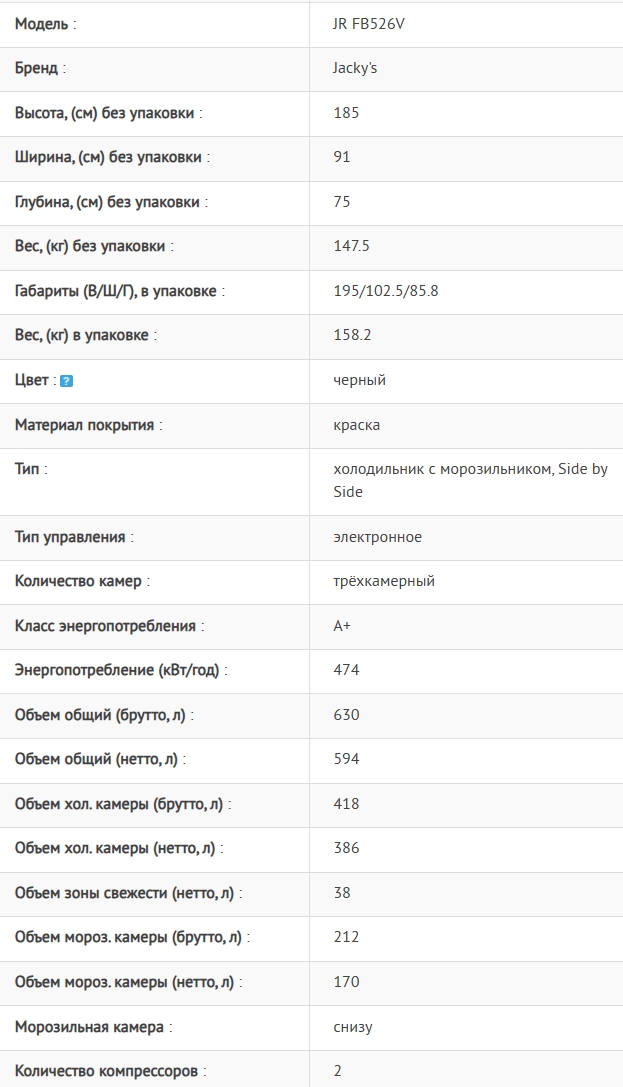This screenshot has height=1087, width=623.
Task: Click the color value черный
Action: click(x=359, y=380)
